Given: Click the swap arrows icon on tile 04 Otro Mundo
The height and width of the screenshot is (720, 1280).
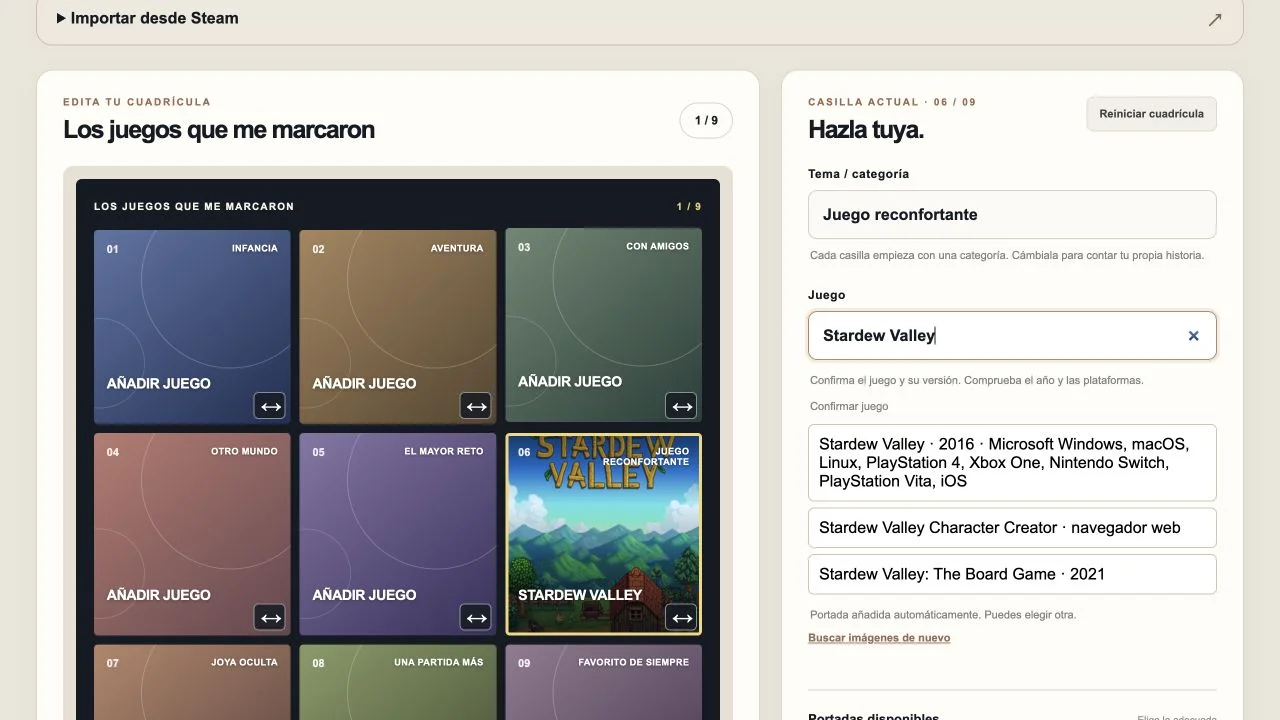Looking at the screenshot, I should (x=270, y=618).
